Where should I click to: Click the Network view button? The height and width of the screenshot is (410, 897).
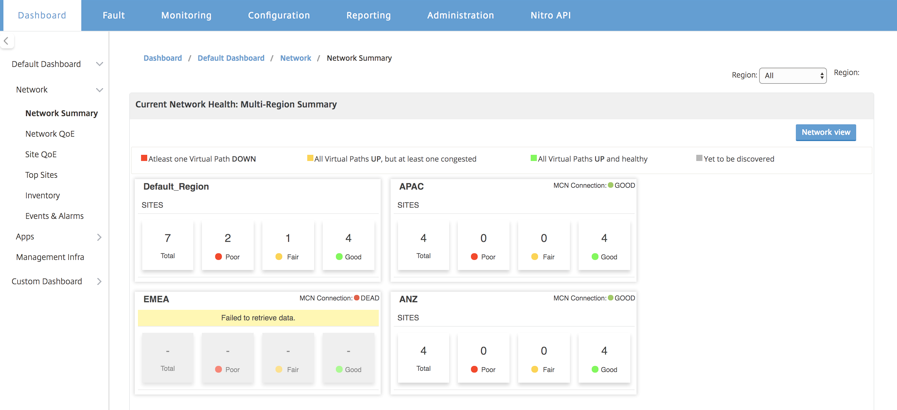(825, 132)
